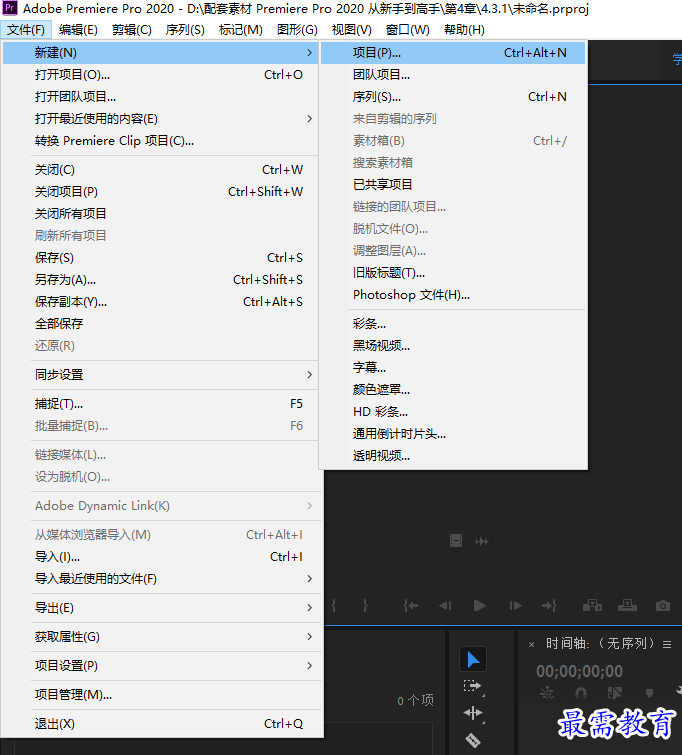Click the Mark Out brace icon

(x=365, y=606)
